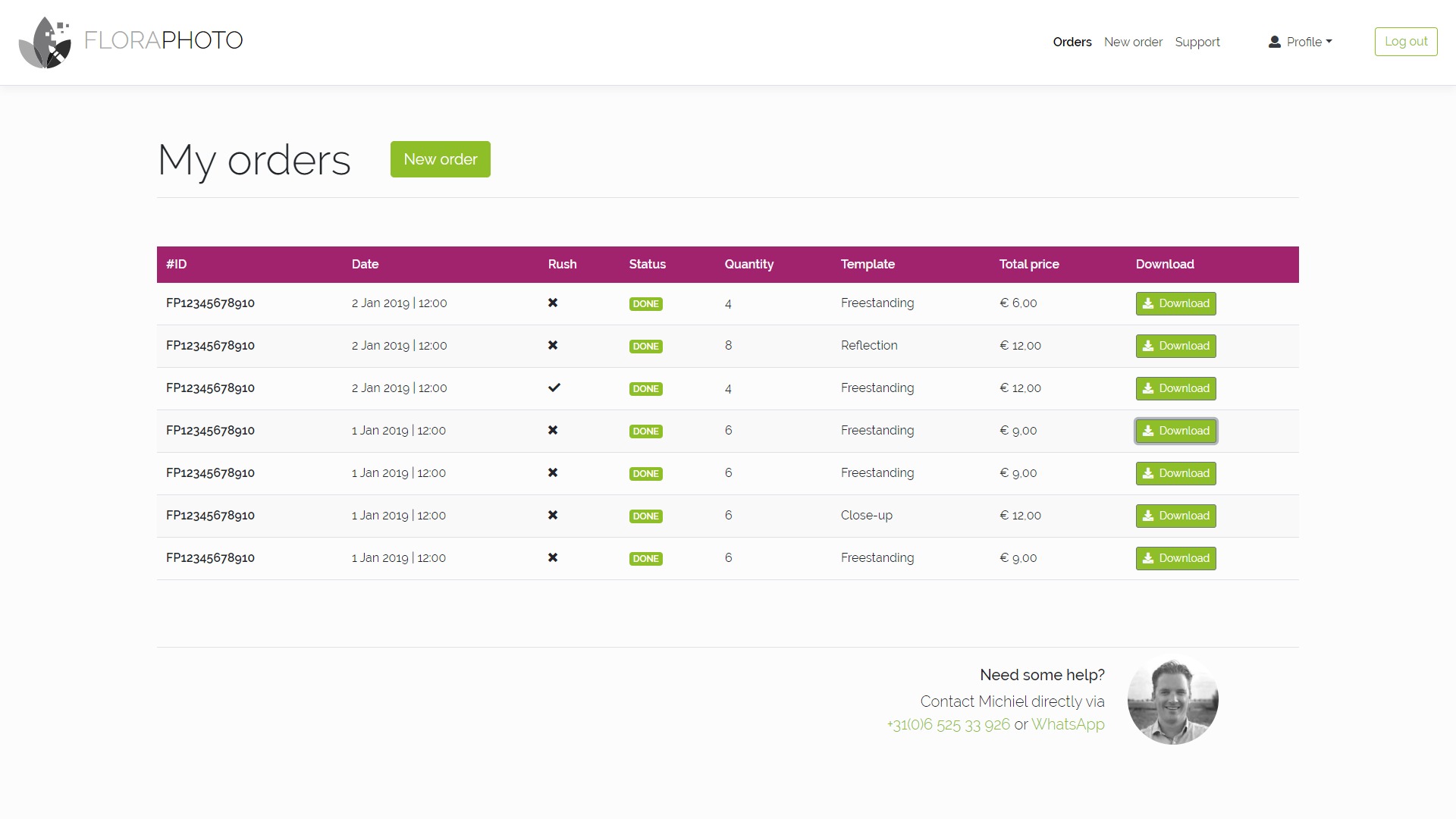Viewport: 1456px width, 819px height.
Task: Click the DONE badge in Reflection row
Action: (x=645, y=347)
